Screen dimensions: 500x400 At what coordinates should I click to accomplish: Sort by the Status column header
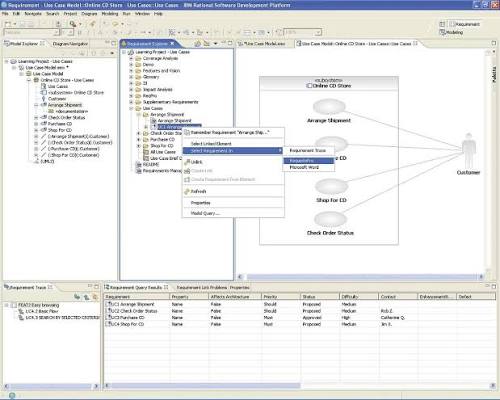(320, 297)
